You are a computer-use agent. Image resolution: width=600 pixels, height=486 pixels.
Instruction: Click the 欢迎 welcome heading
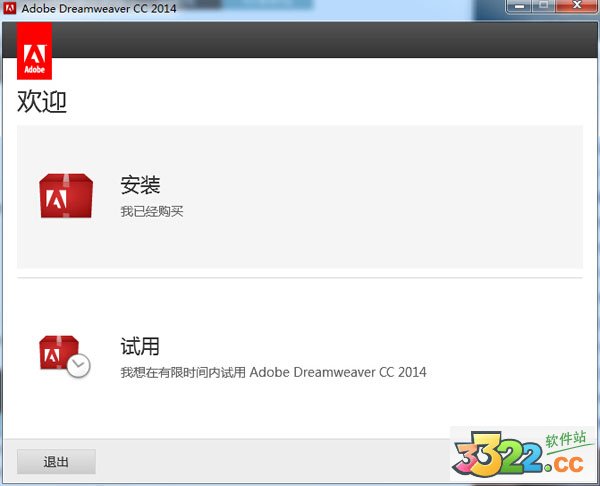pyautogui.click(x=42, y=102)
